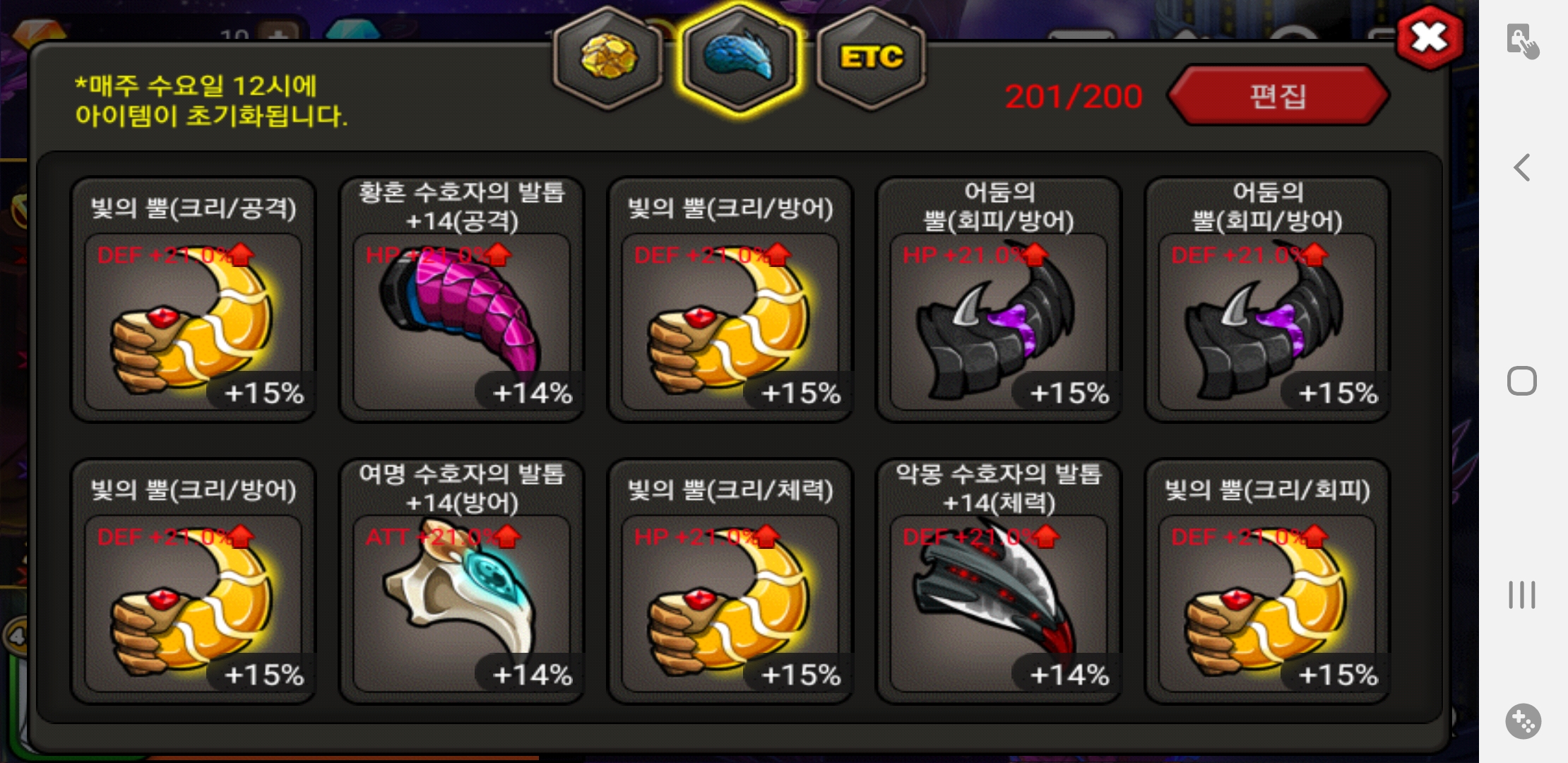
Task: Select the blue horn hexagon tab
Action: [x=739, y=57]
